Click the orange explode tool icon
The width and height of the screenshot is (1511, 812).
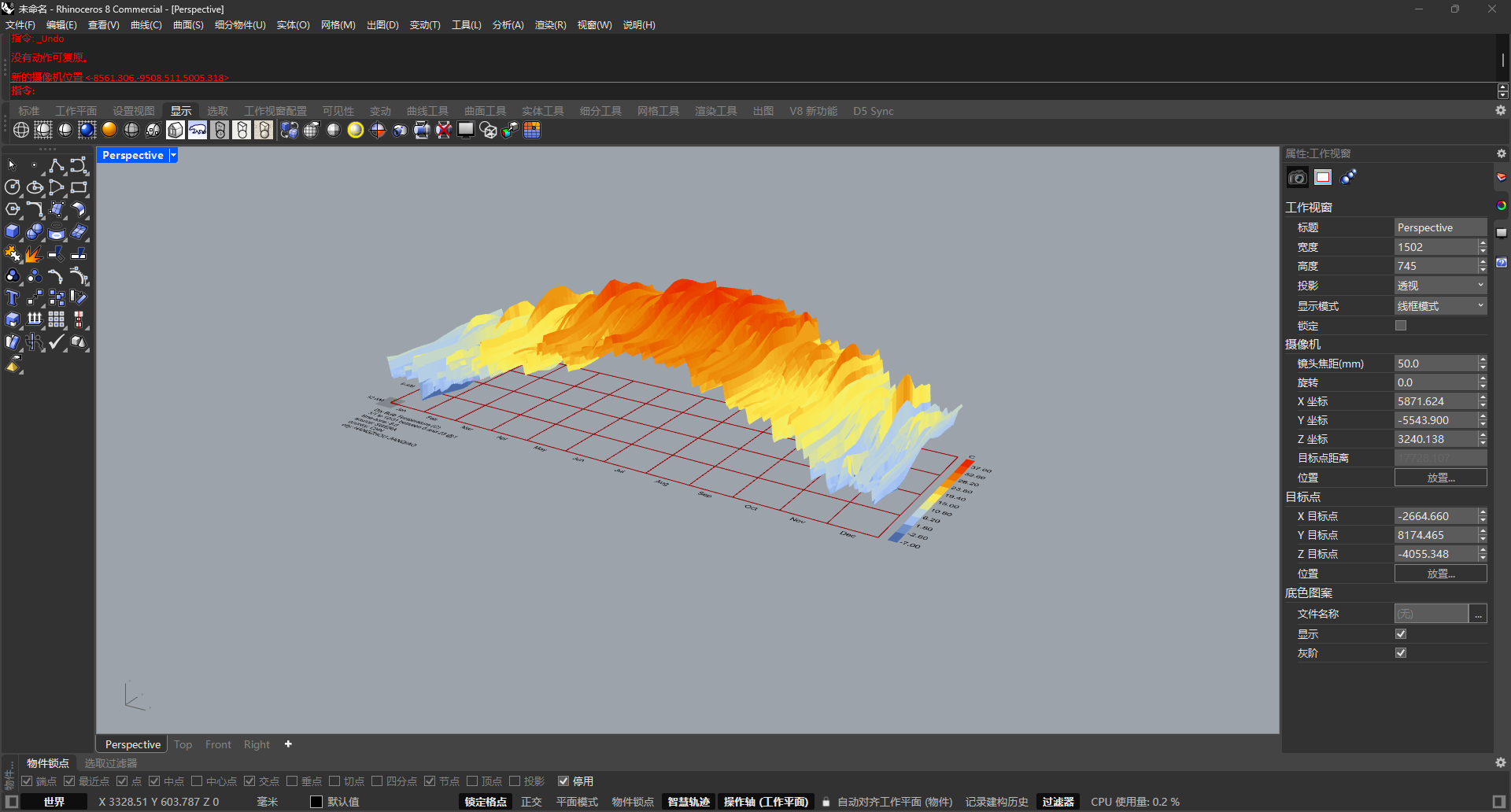(x=34, y=253)
